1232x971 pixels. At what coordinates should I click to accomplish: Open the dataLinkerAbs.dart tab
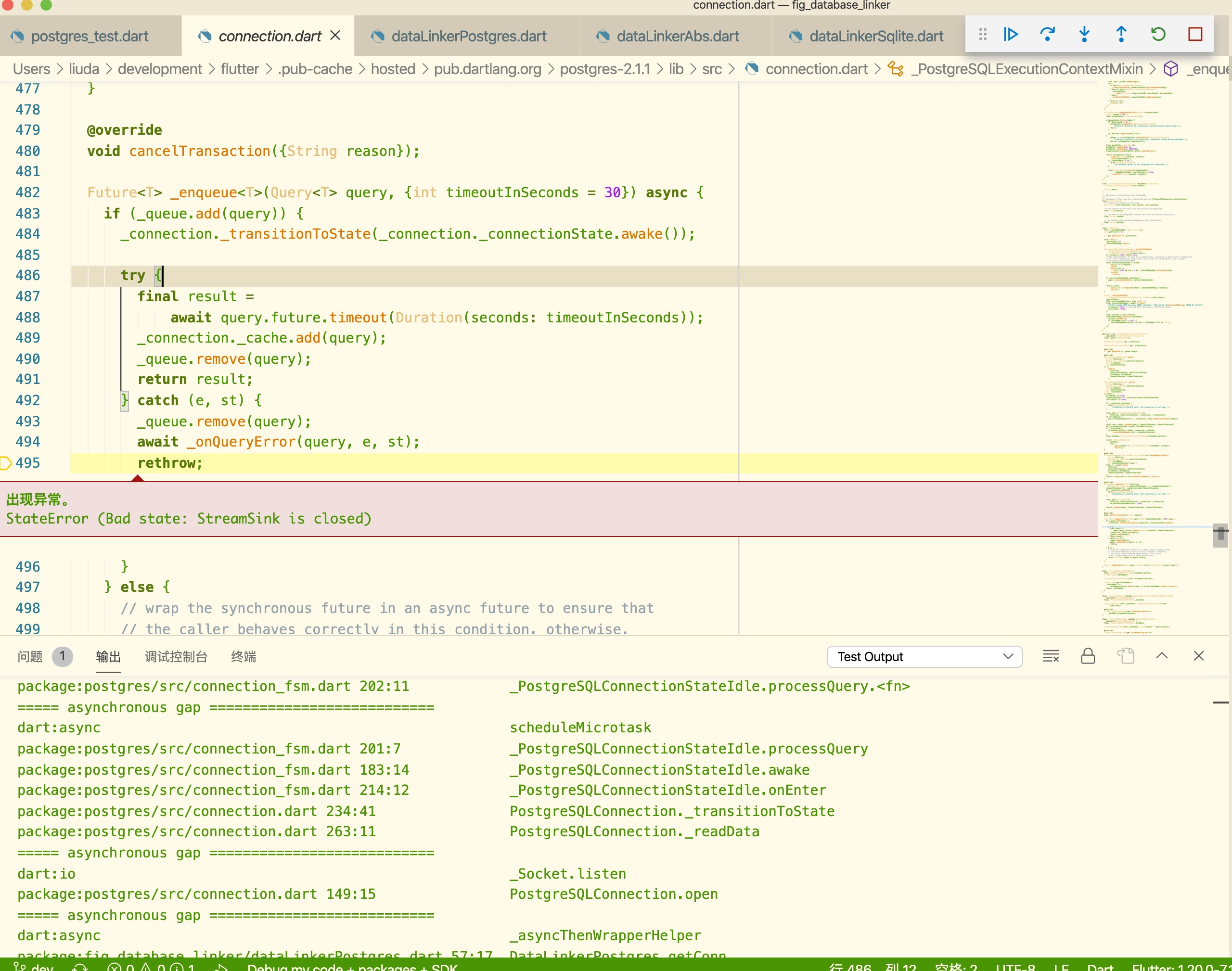pos(678,37)
